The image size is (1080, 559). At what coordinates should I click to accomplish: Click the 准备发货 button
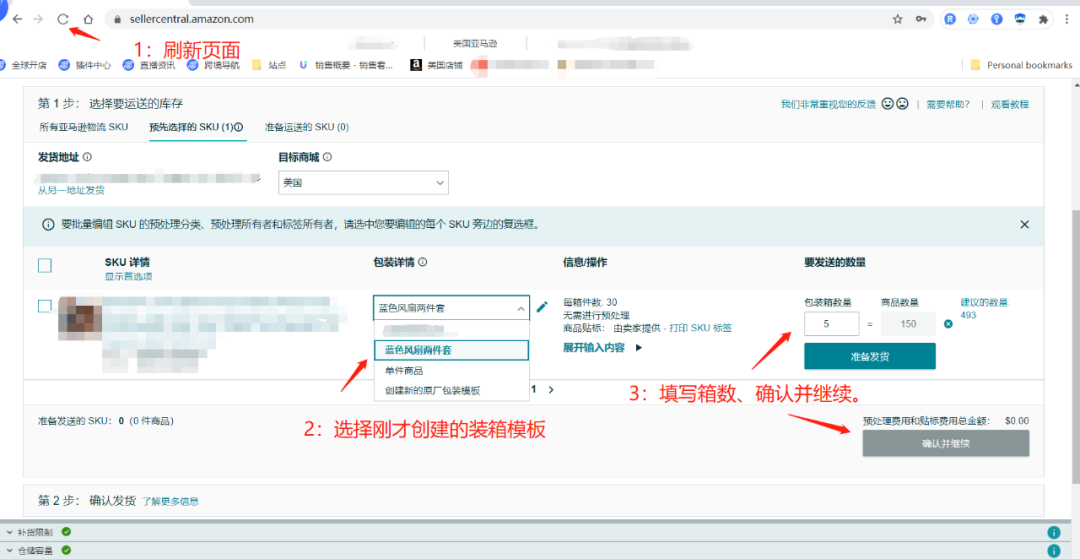869,356
